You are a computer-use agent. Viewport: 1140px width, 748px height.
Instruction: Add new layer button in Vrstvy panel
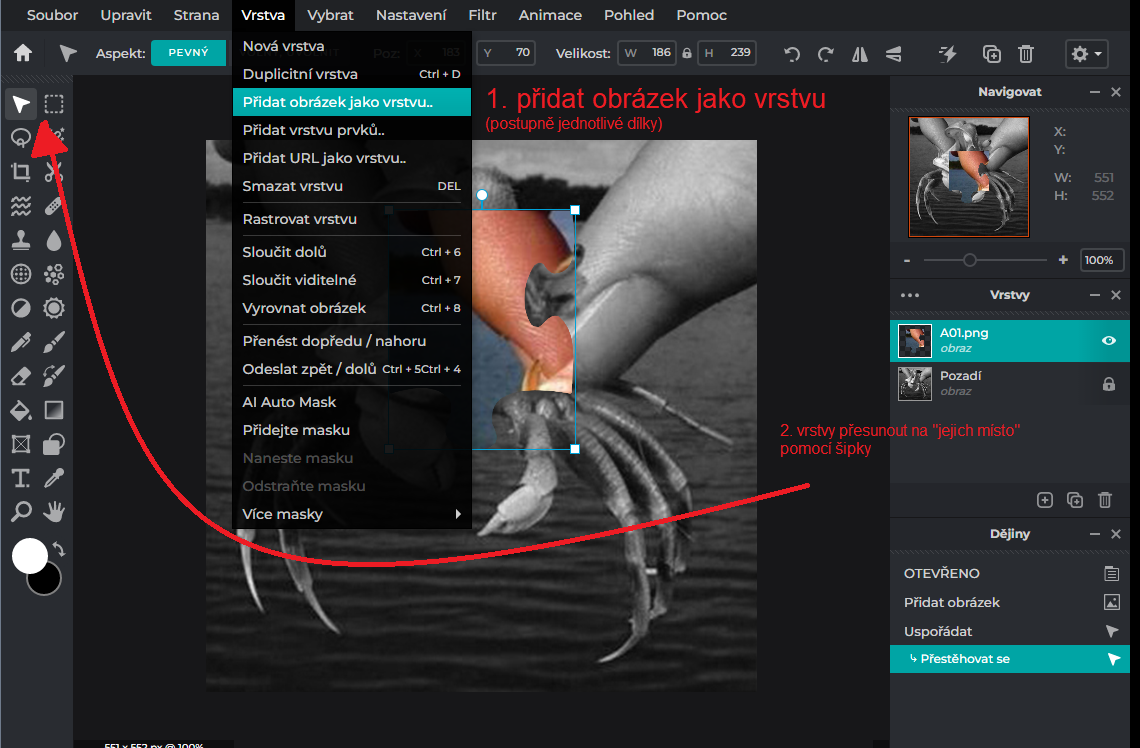1045,500
